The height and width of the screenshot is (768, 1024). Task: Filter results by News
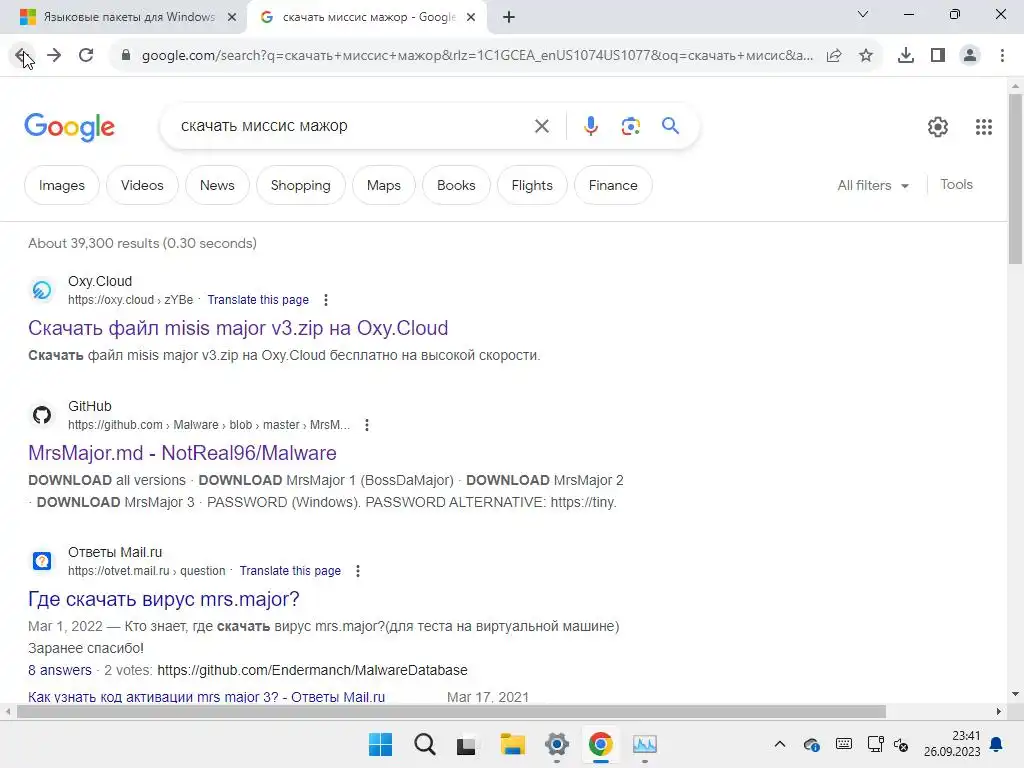(x=217, y=185)
